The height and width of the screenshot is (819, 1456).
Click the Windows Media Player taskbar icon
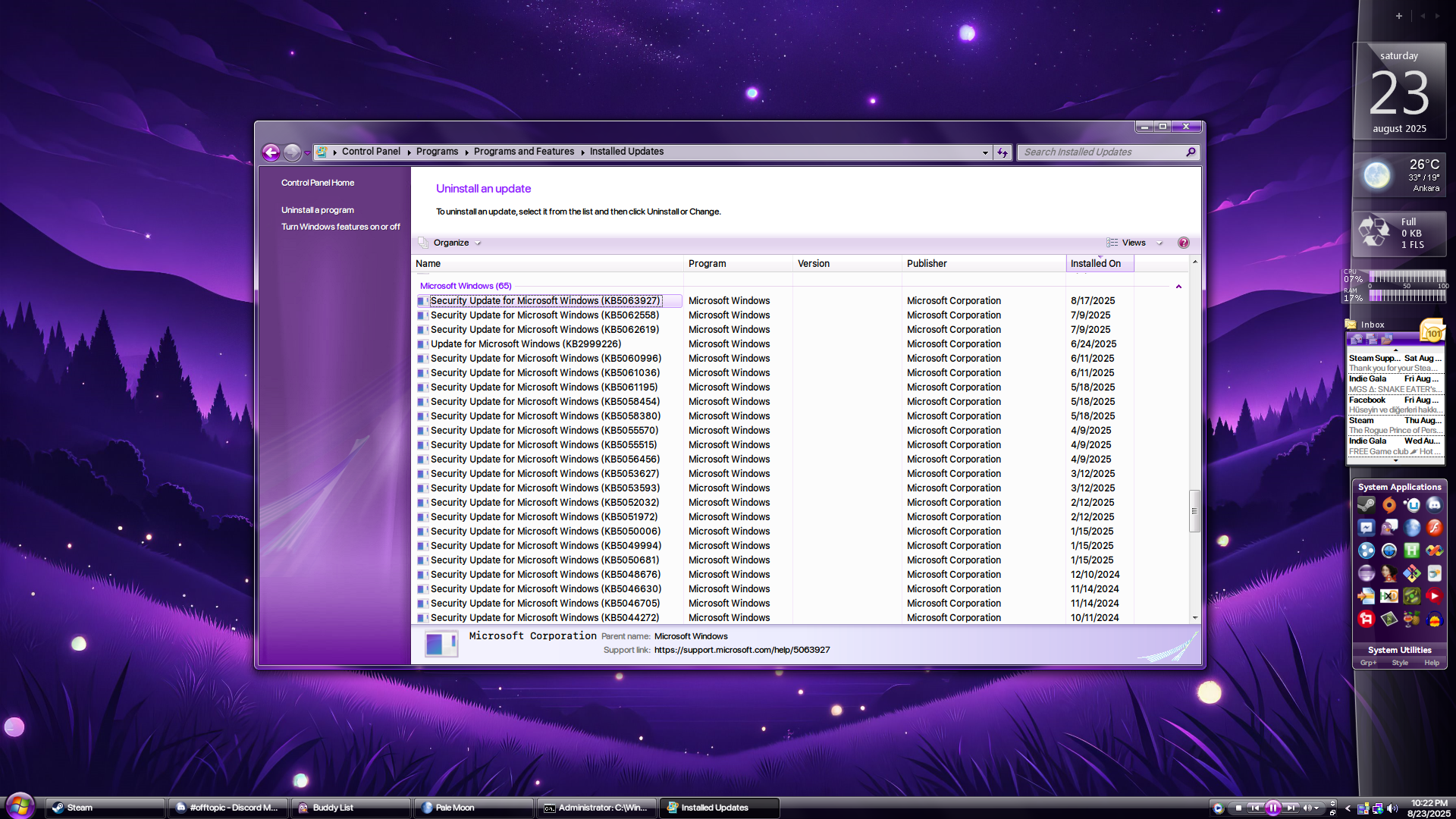pyautogui.click(x=1218, y=808)
